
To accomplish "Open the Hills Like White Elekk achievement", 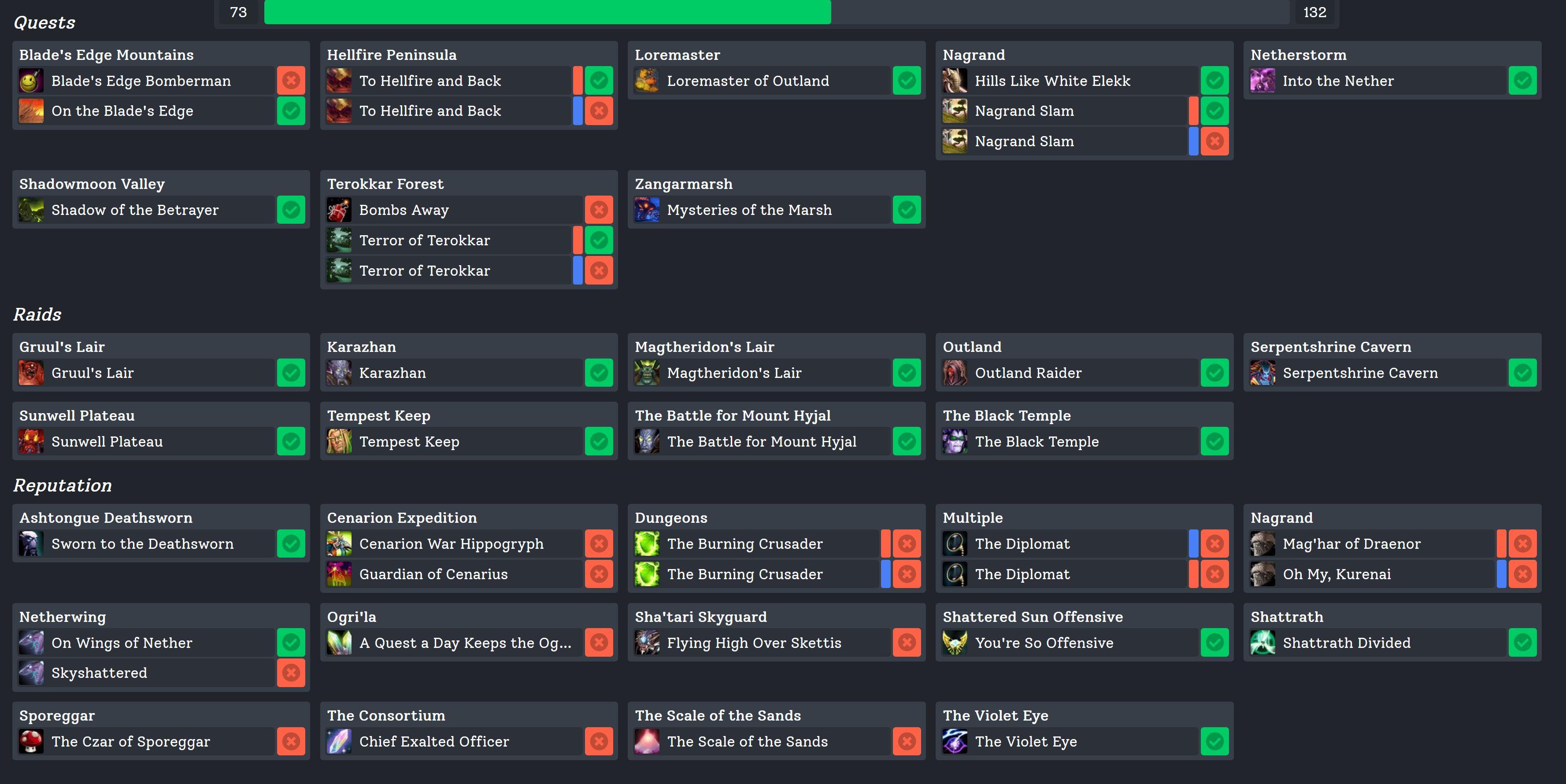I will point(1052,81).
